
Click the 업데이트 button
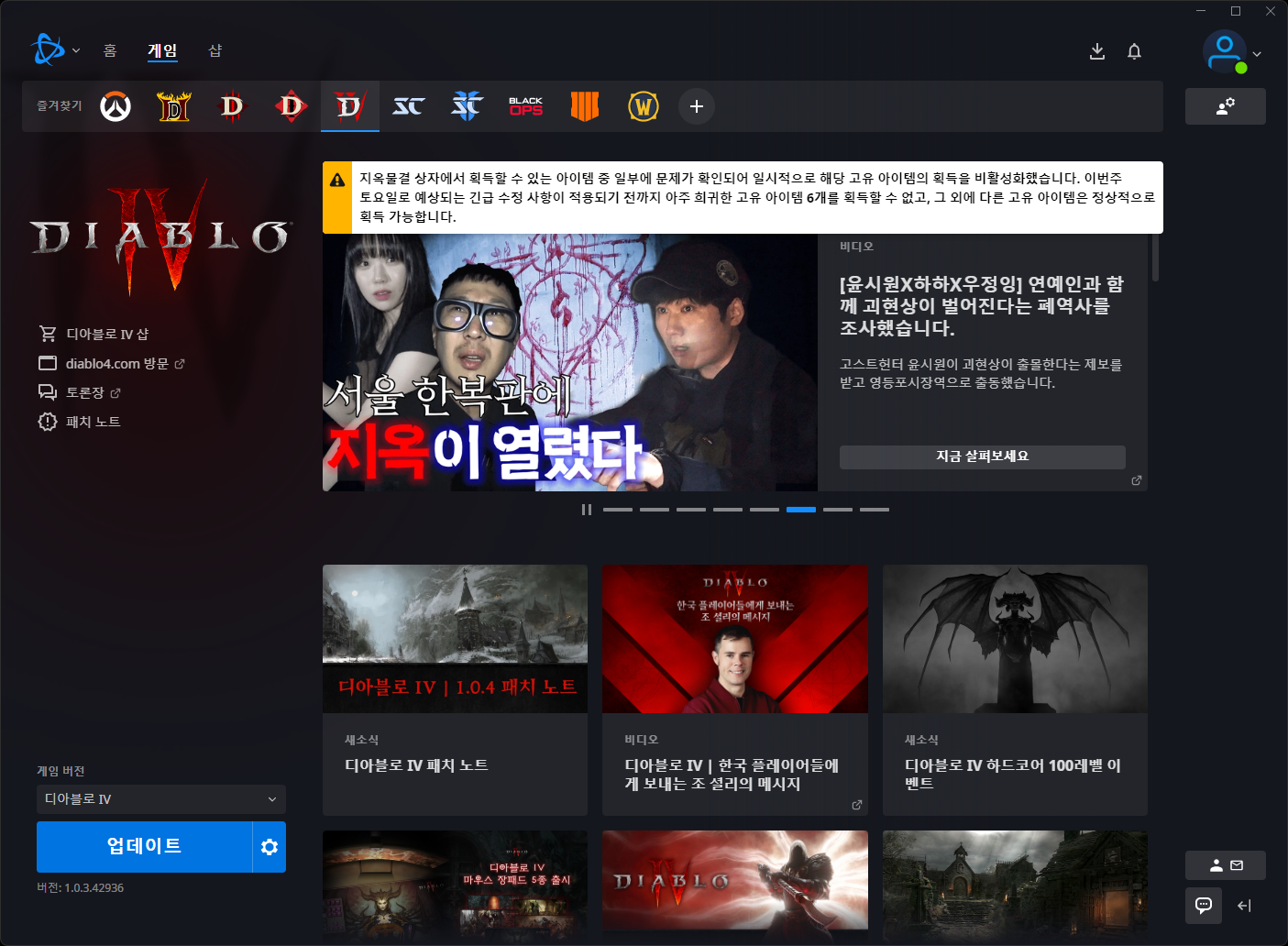point(144,847)
